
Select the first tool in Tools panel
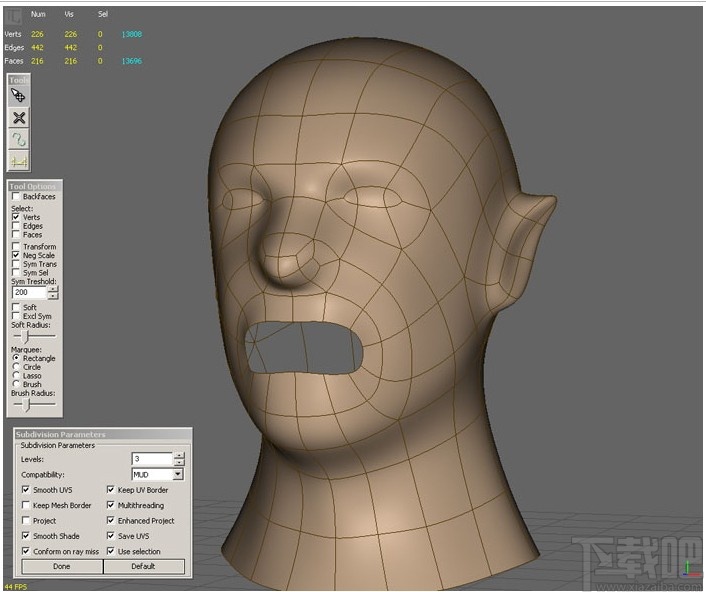19,96
